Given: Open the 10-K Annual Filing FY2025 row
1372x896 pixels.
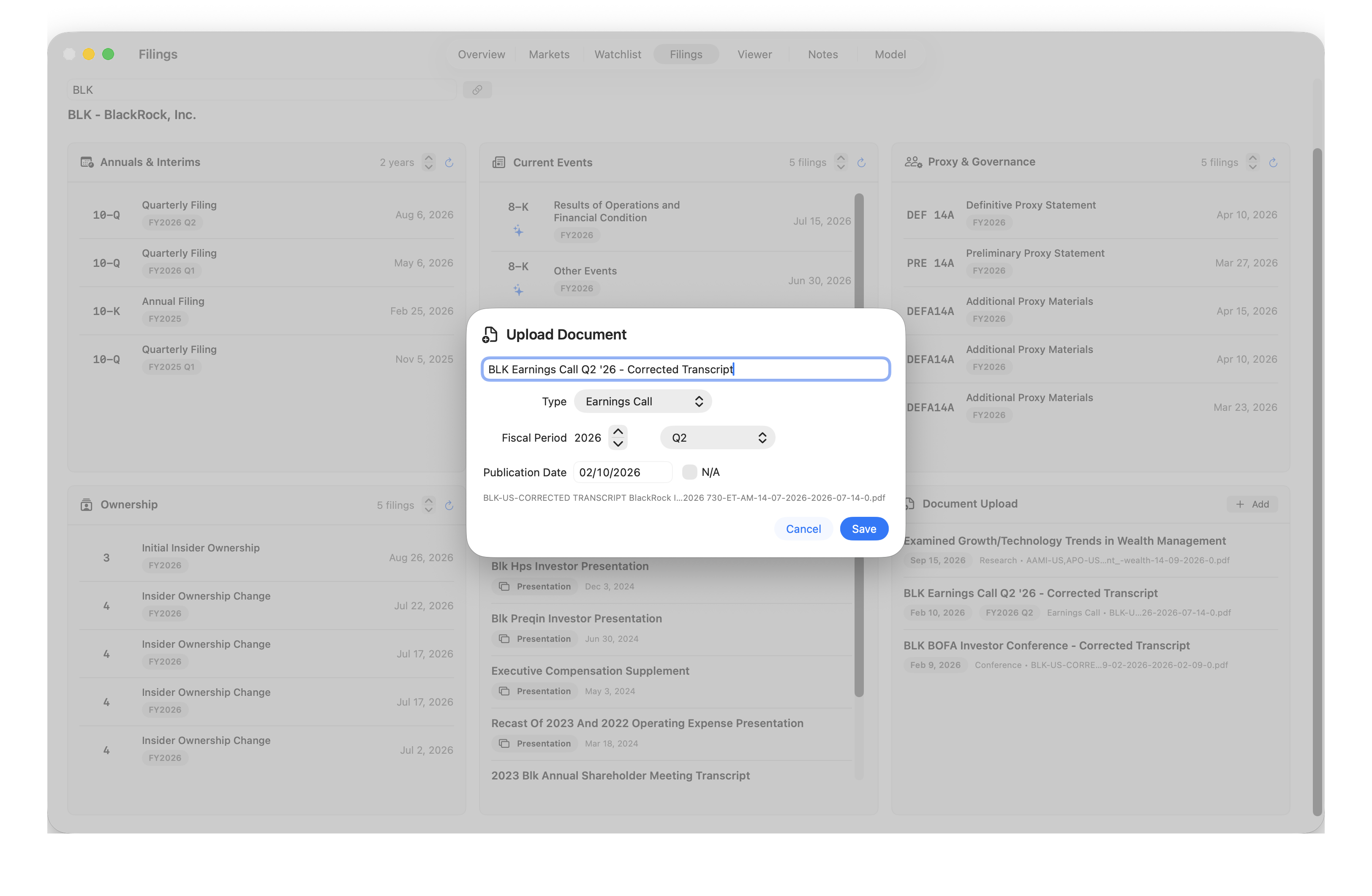Looking at the screenshot, I should (266, 311).
